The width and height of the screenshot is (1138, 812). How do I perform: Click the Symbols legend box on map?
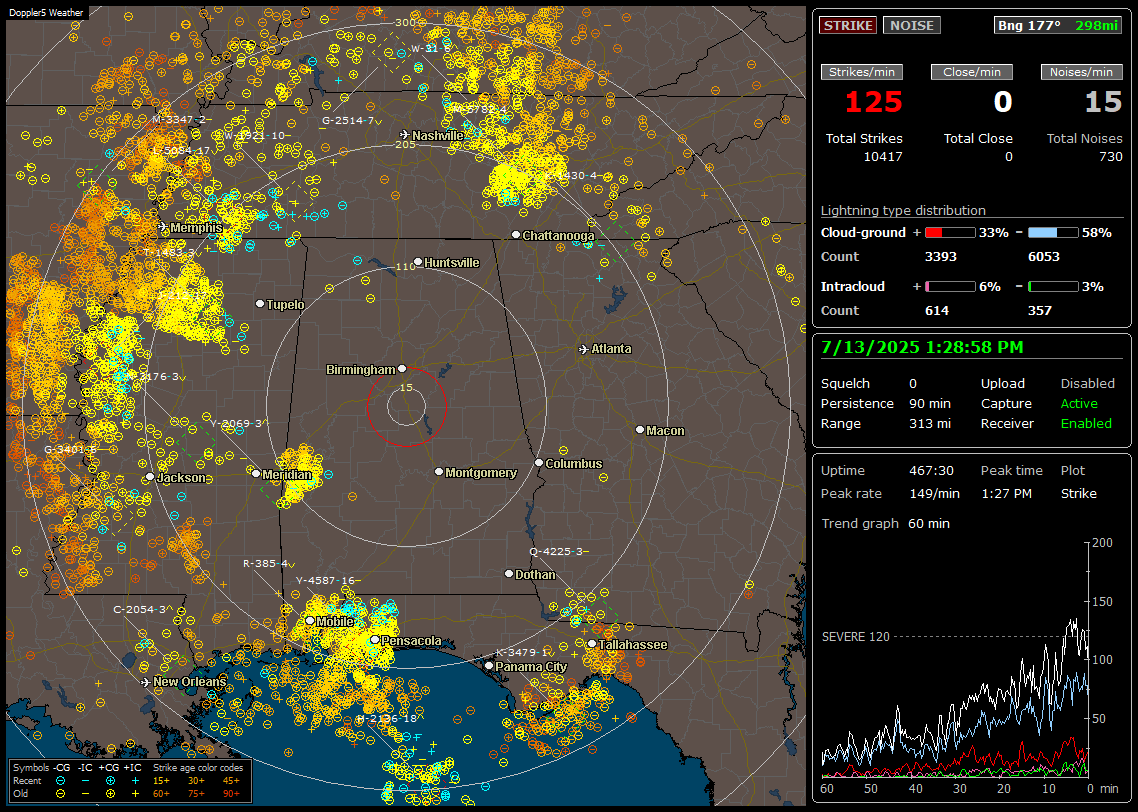tap(131, 781)
